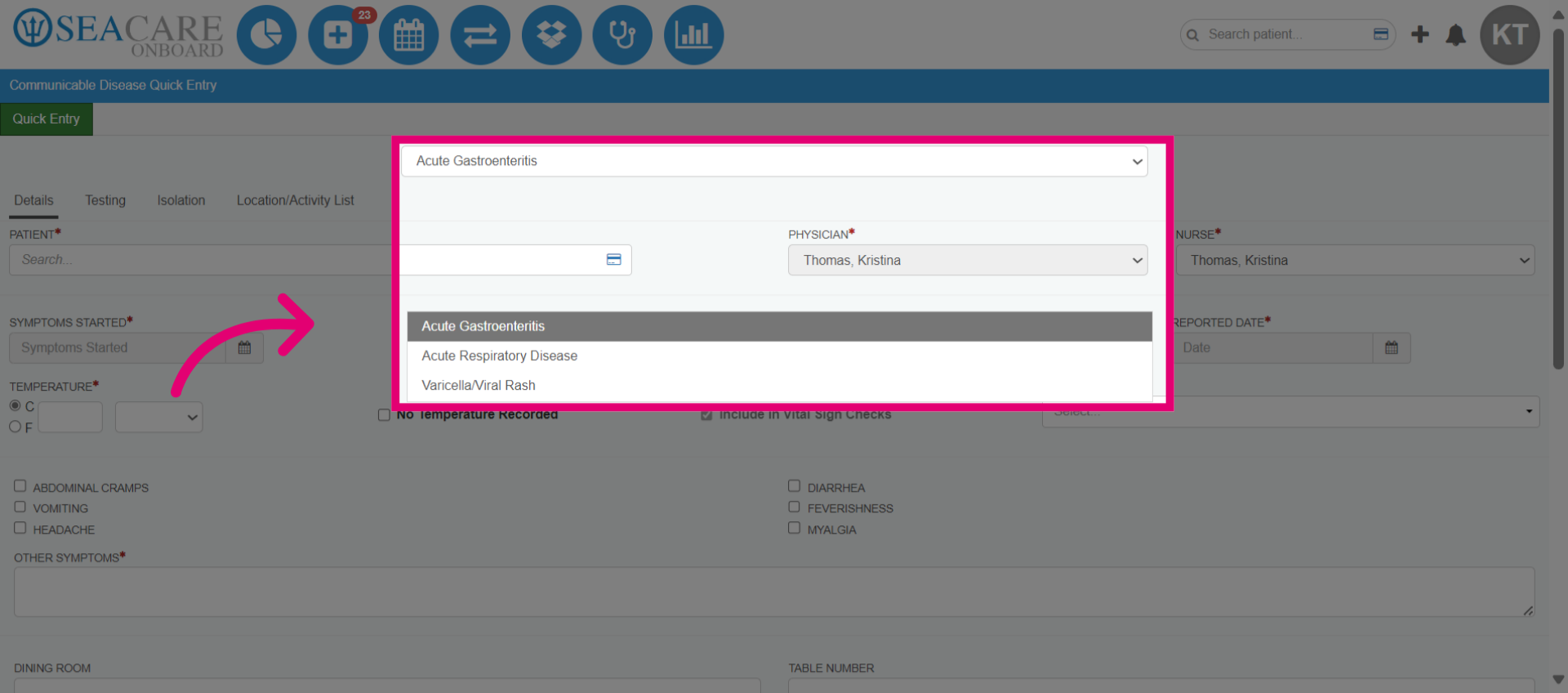Viewport: 1568px width, 693px height.
Task: Choose Acute Gastroenteritis from list
Action: point(780,326)
